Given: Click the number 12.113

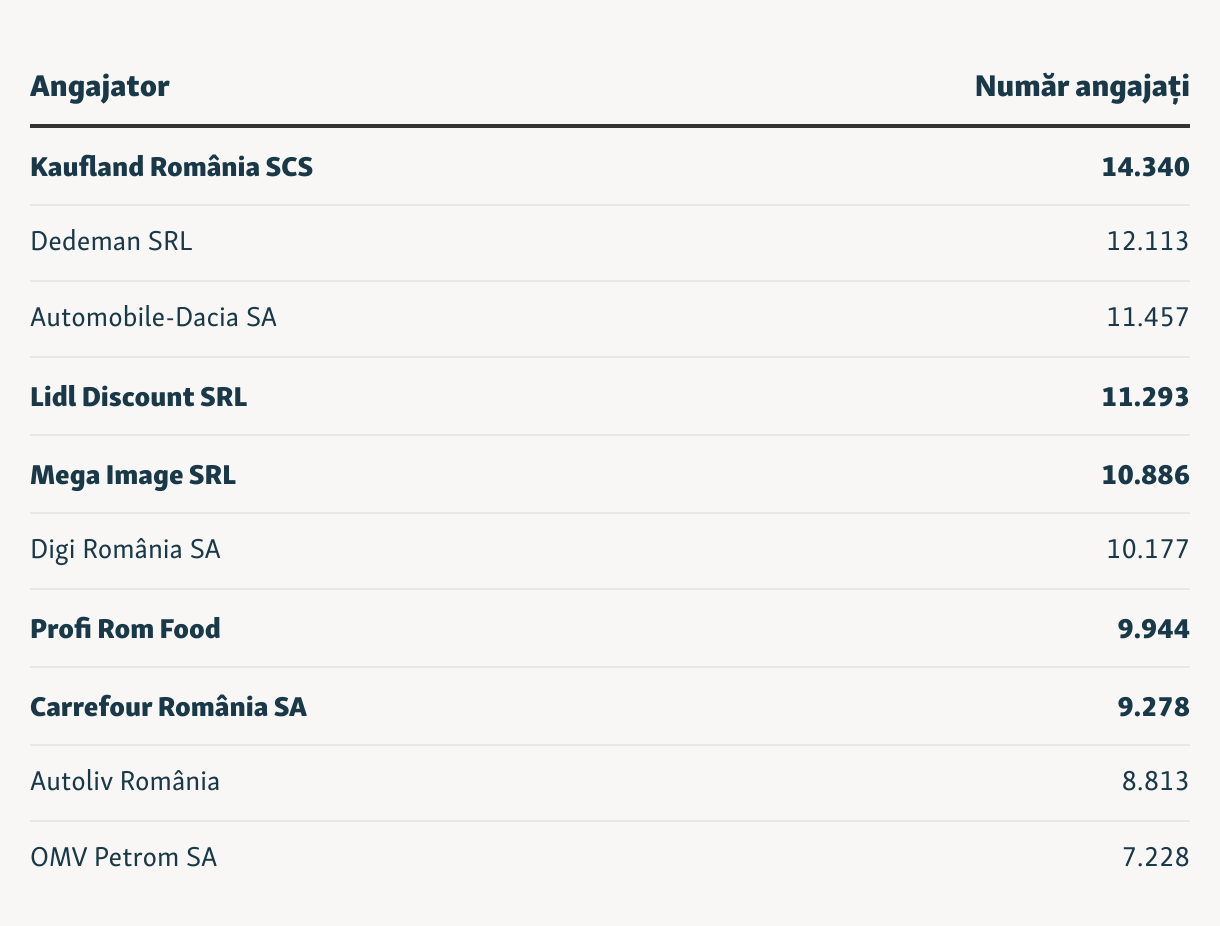Looking at the screenshot, I should coord(1147,241).
